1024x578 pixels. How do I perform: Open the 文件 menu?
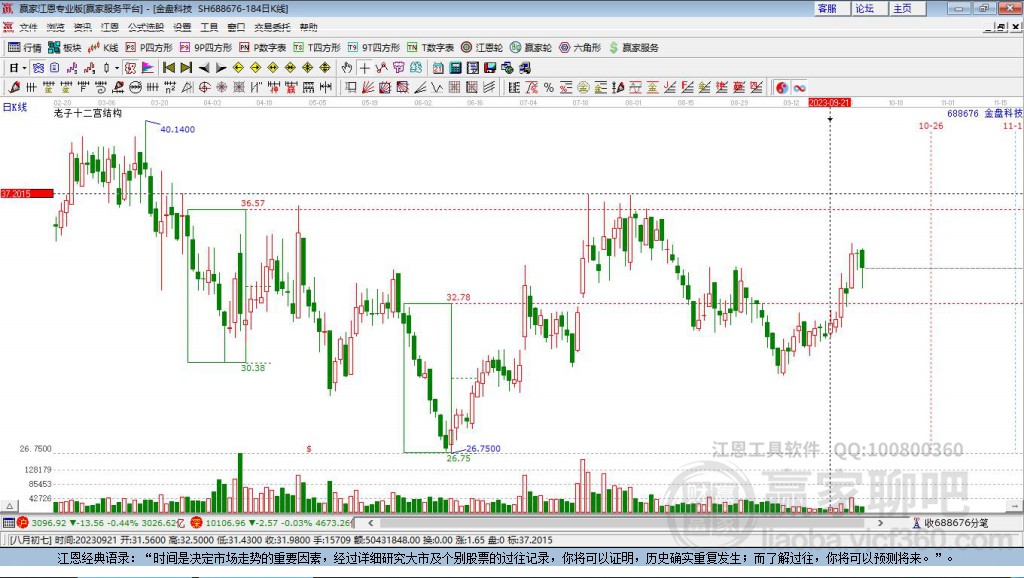(28, 27)
